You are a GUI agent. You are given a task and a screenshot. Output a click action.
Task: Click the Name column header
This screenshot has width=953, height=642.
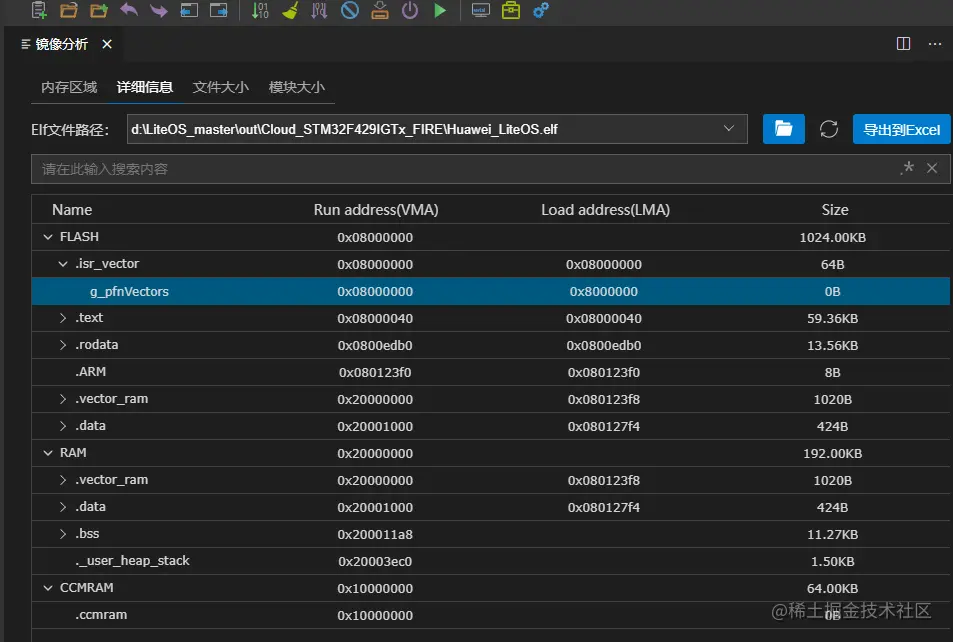tap(72, 210)
